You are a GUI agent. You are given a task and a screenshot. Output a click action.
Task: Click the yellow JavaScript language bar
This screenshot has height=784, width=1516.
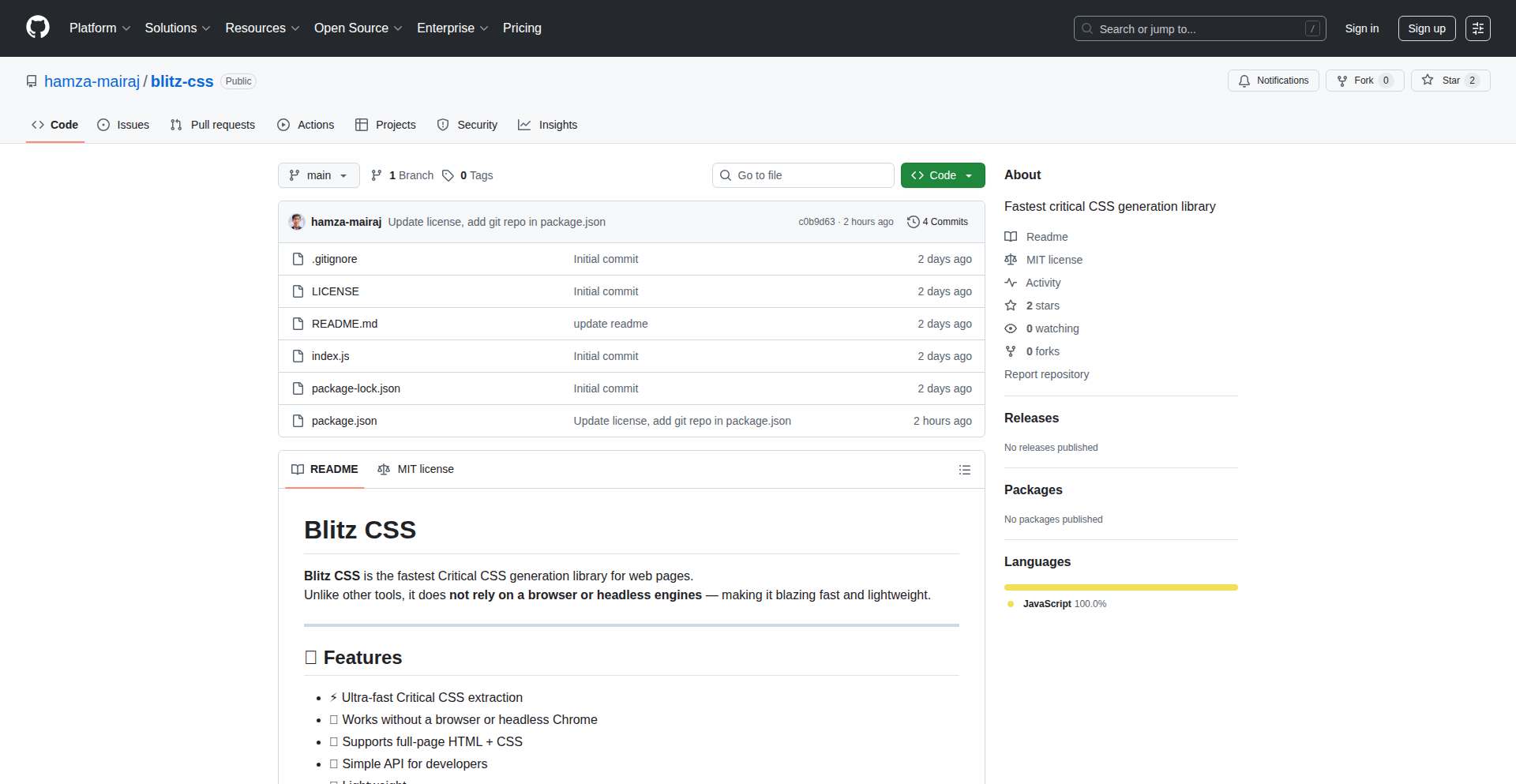pos(1120,587)
